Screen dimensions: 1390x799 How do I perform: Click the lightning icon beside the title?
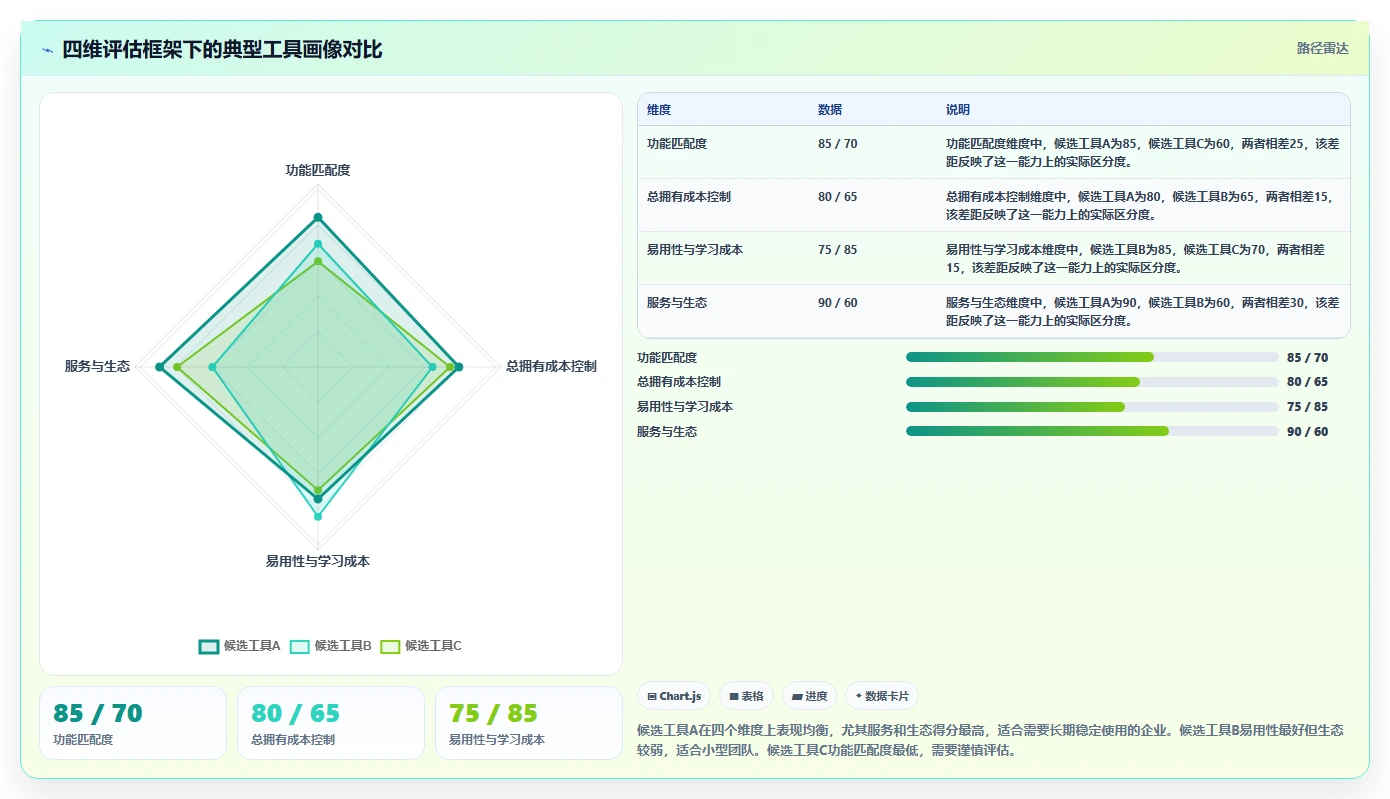coord(47,50)
